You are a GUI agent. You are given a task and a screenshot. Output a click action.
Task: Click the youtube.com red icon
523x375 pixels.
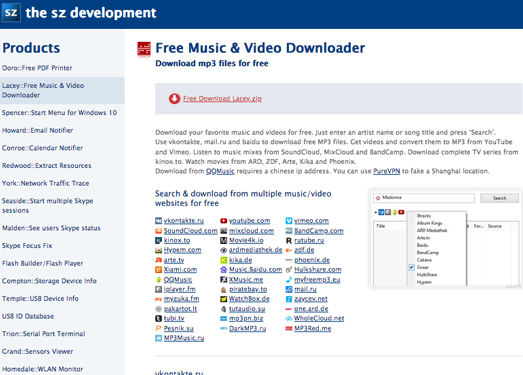click(x=223, y=221)
